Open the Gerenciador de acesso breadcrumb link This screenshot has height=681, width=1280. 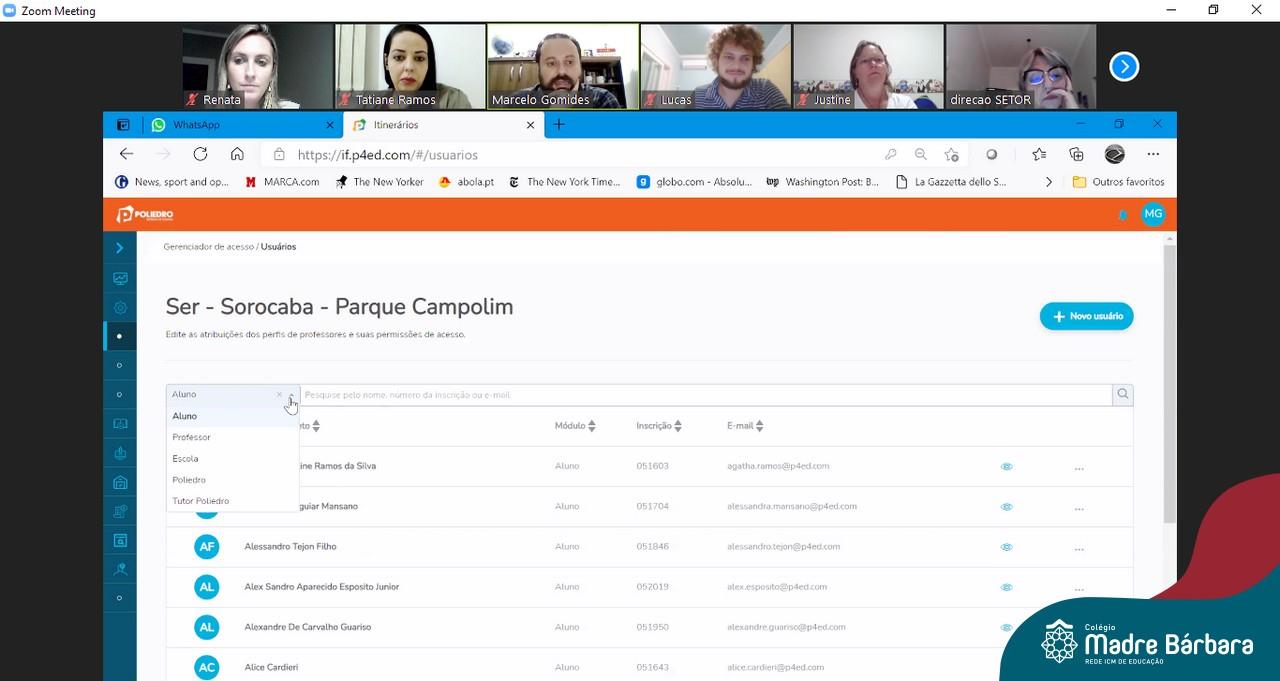click(208, 247)
